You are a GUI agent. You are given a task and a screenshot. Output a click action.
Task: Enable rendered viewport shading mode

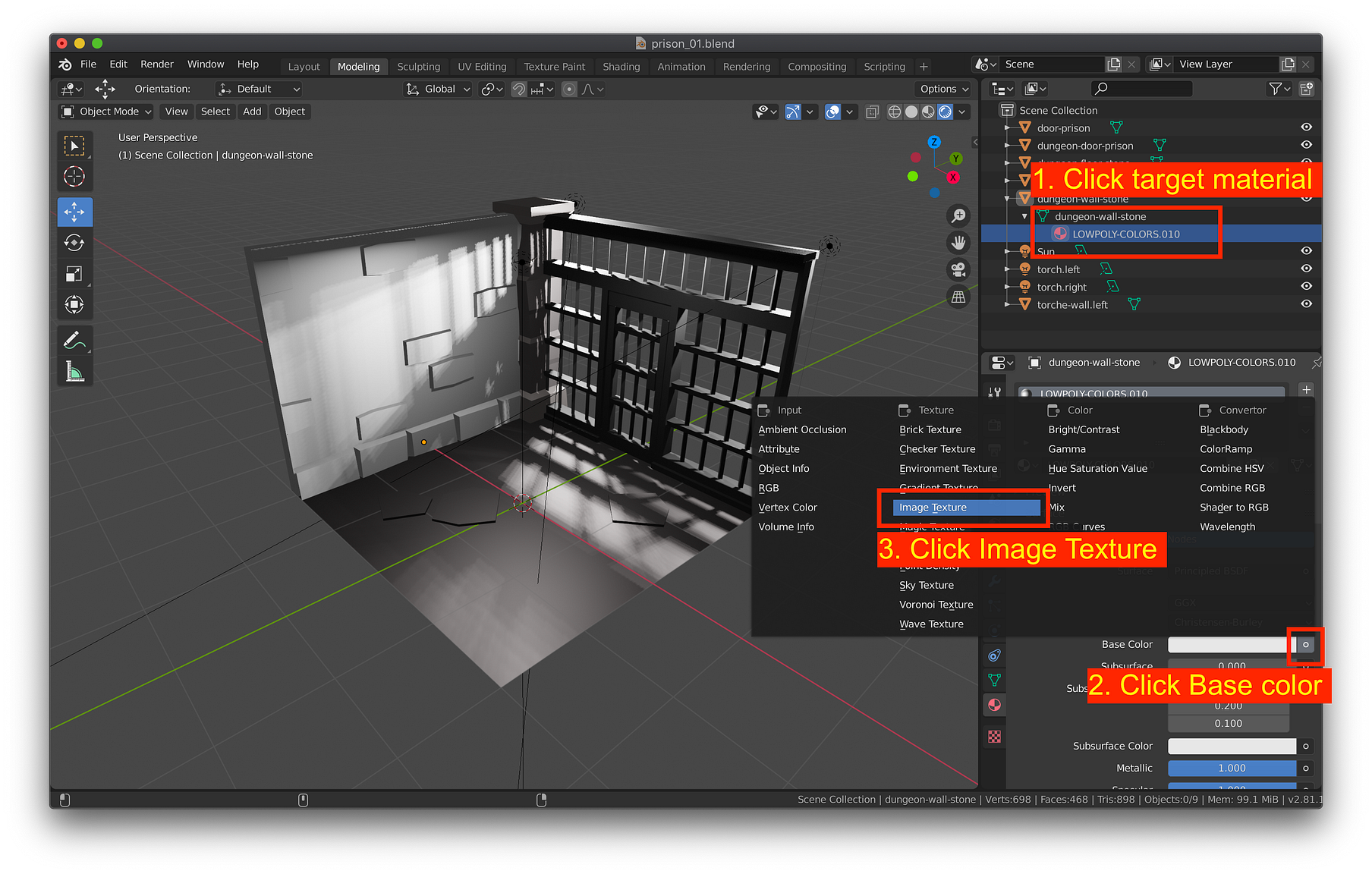click(946, 112)
